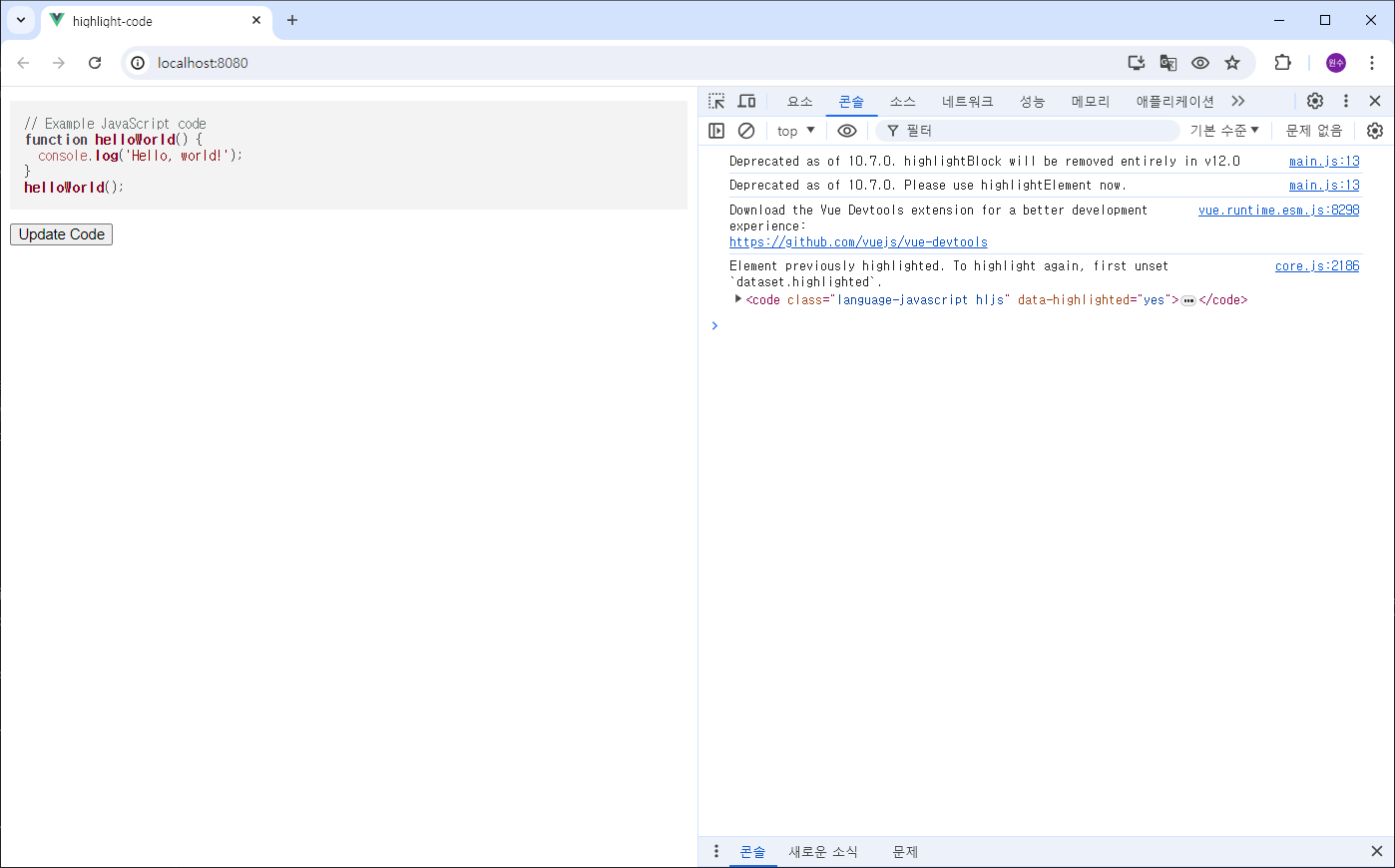Open vue.runtime.esm.js:8298 source link

[x=1279, y=210]
